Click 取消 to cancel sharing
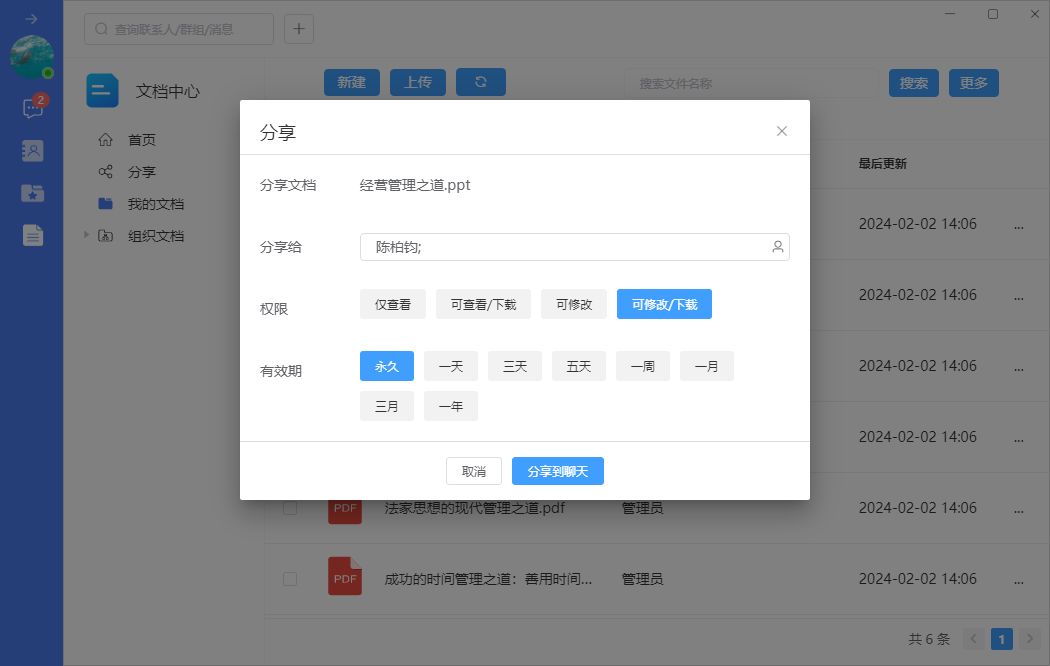 474,471
